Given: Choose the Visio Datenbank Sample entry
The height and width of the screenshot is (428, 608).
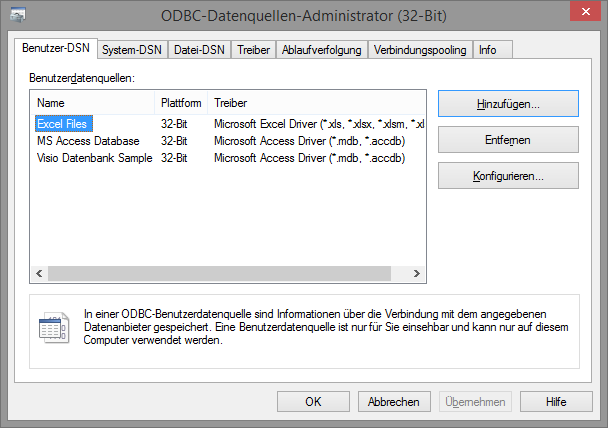Looking at the screenshot, I should pos(94,158).
